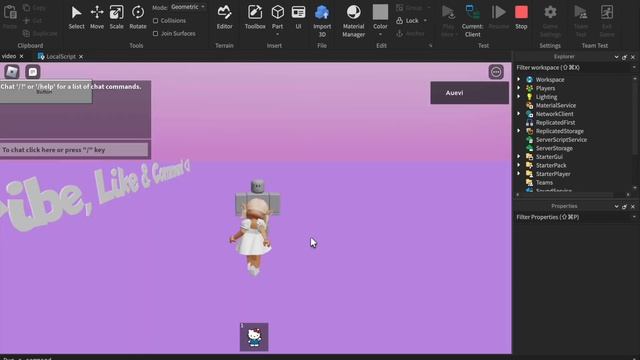
Task: Click the Color swatch in Edit group
Action: point(380,12)
